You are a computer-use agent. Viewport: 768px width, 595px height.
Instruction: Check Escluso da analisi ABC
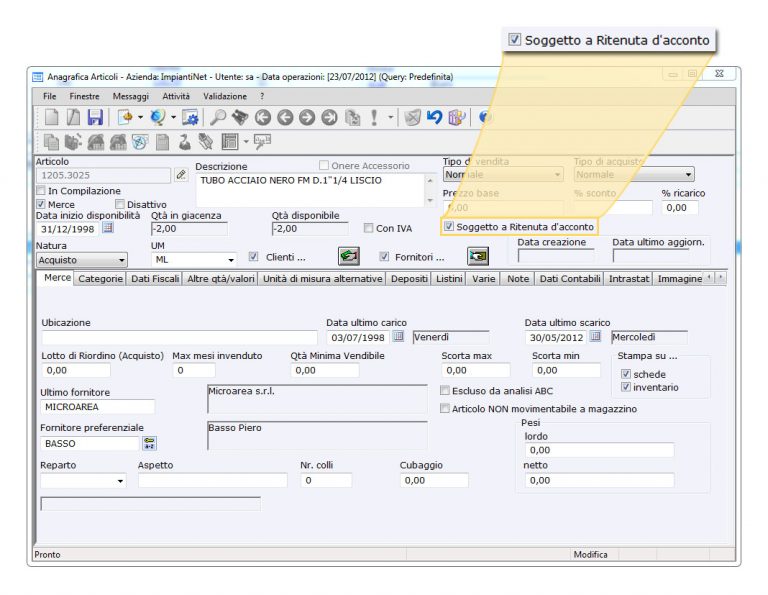tap(445, 391)
